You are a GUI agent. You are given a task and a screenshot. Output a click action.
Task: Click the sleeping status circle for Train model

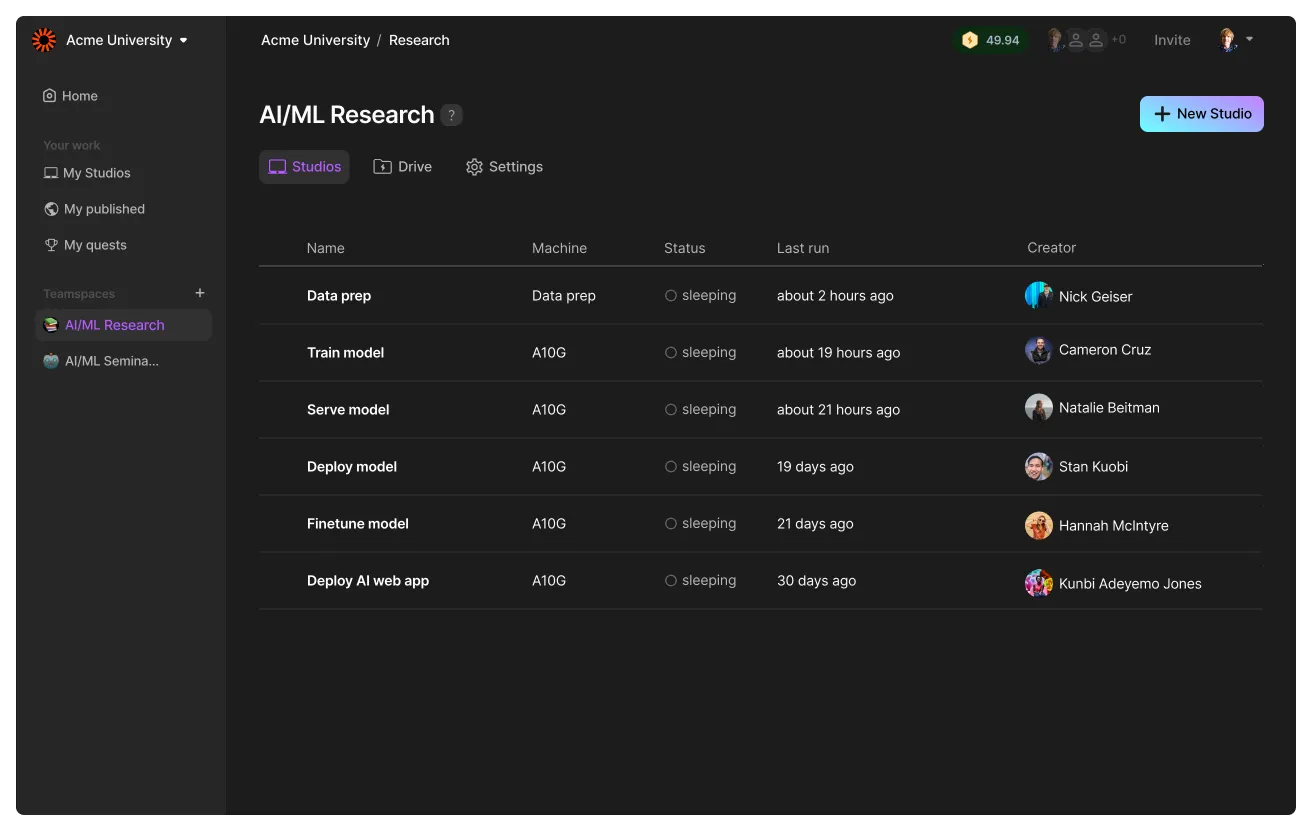(x=671, y=352)
